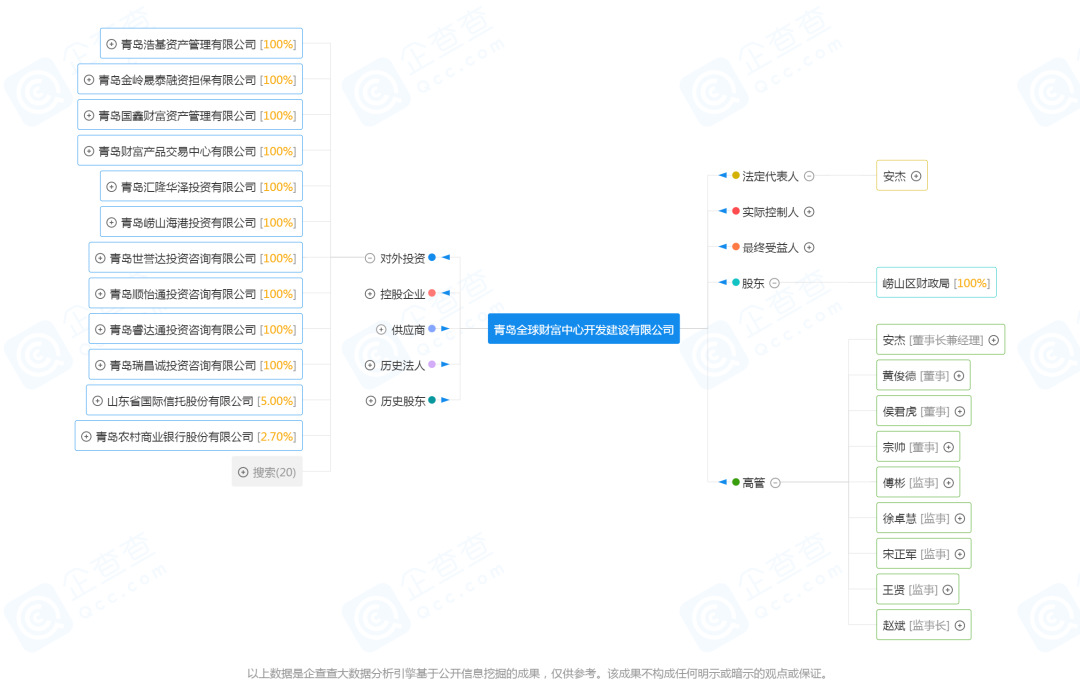Click the red dot beside 实际控制人

[736, 211]
